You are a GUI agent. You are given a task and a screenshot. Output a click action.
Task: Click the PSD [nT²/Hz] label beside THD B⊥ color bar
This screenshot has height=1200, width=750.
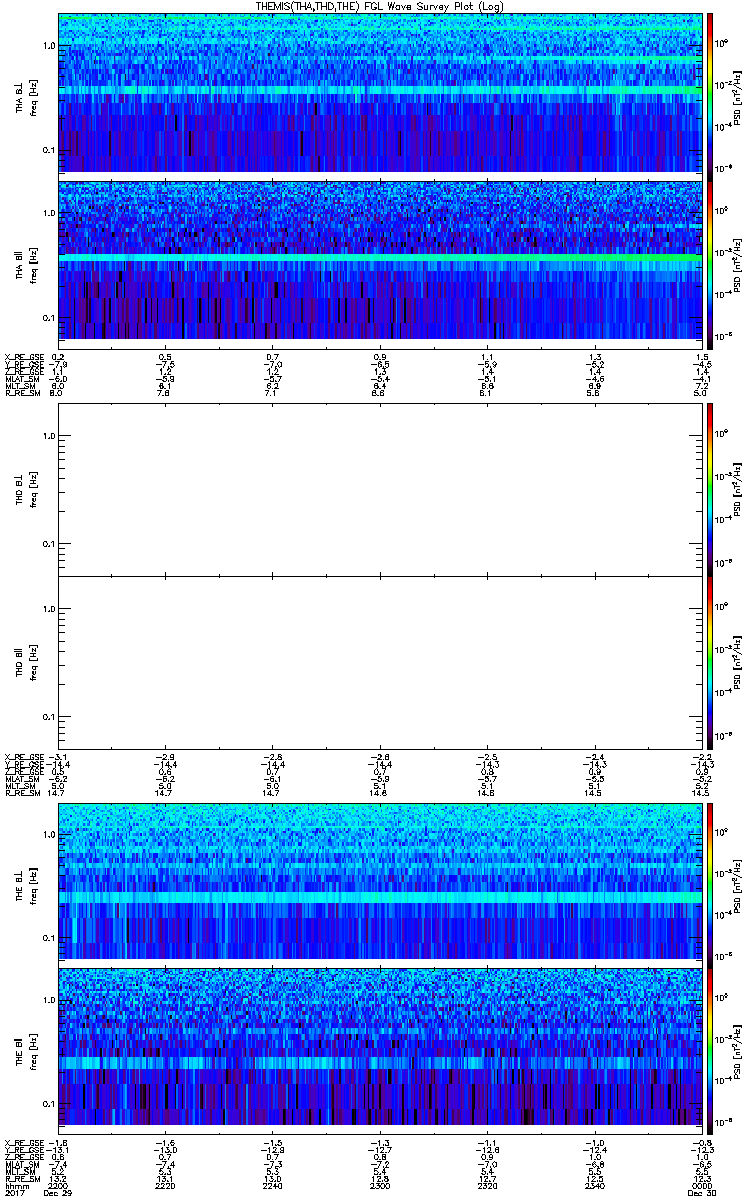pyautogui.click(x=738, y=489)
